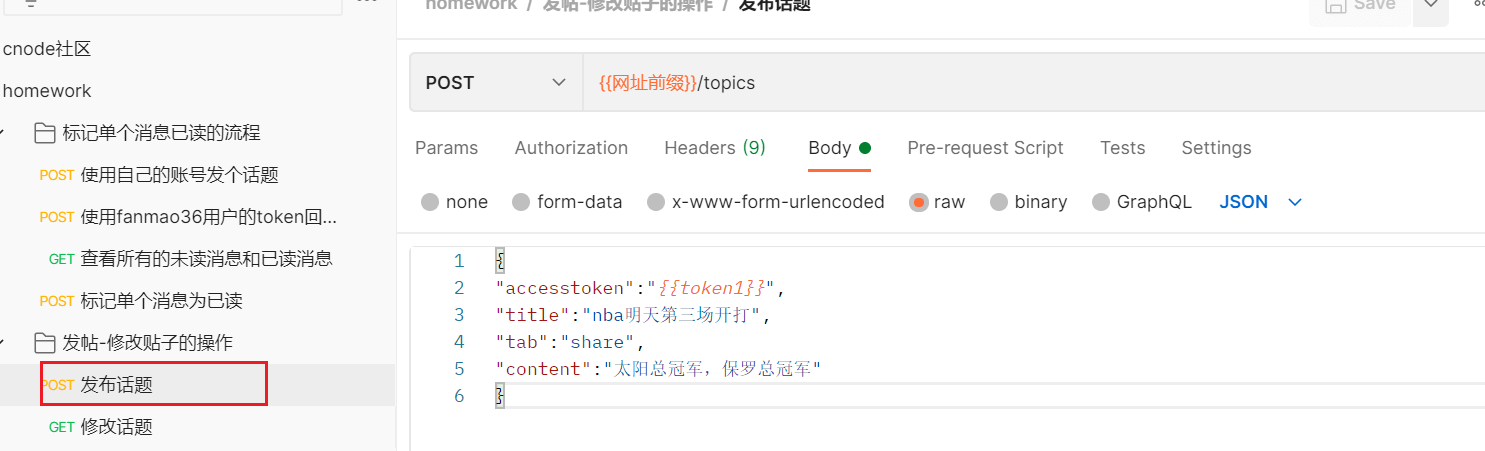This screenshot has height=451, width=1485.
Task: Click the folder icon beside 标记单个消息已读的流程
Action: click(x=44, y=133)
